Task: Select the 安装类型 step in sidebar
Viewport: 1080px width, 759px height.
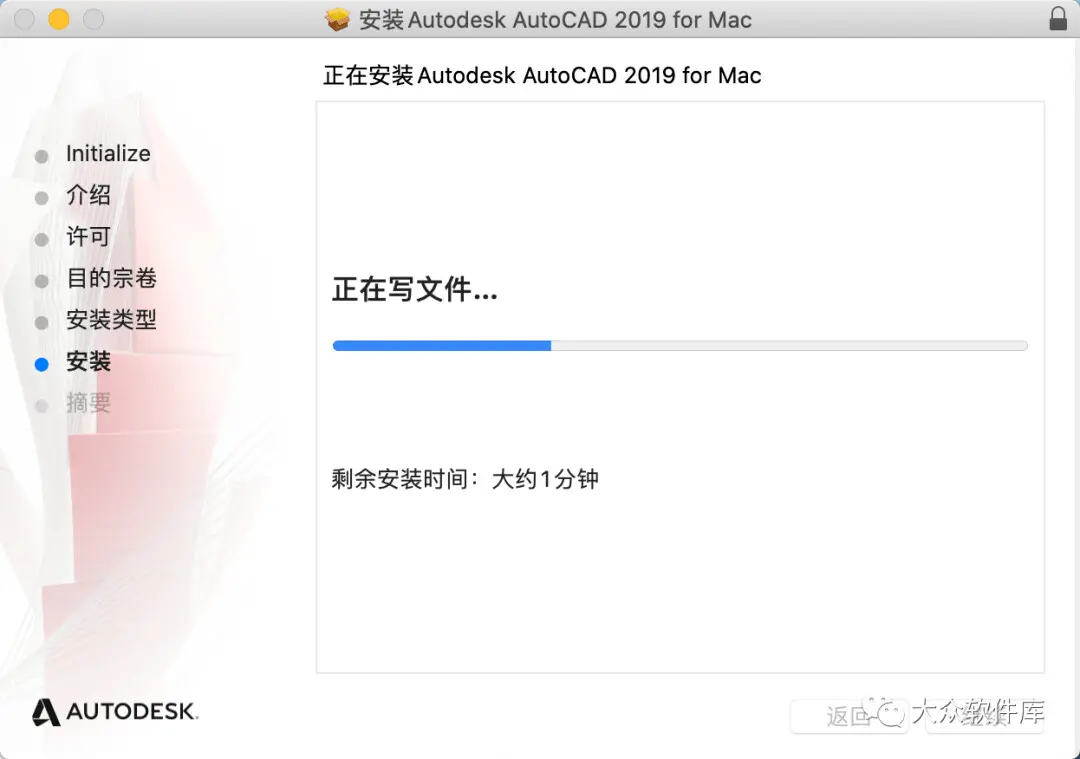Action: [112, 320]
